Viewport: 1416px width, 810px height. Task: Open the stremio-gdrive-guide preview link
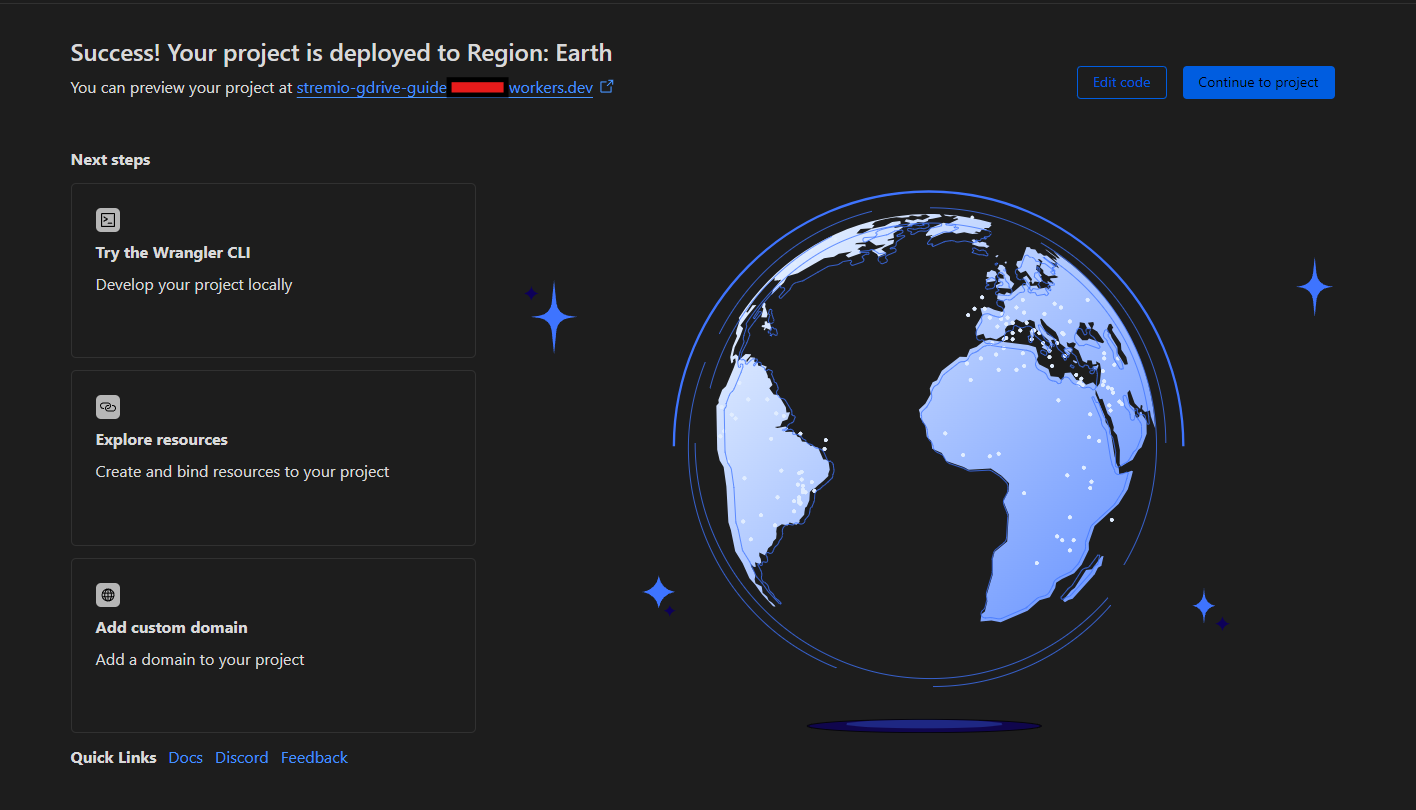[372, 88]
